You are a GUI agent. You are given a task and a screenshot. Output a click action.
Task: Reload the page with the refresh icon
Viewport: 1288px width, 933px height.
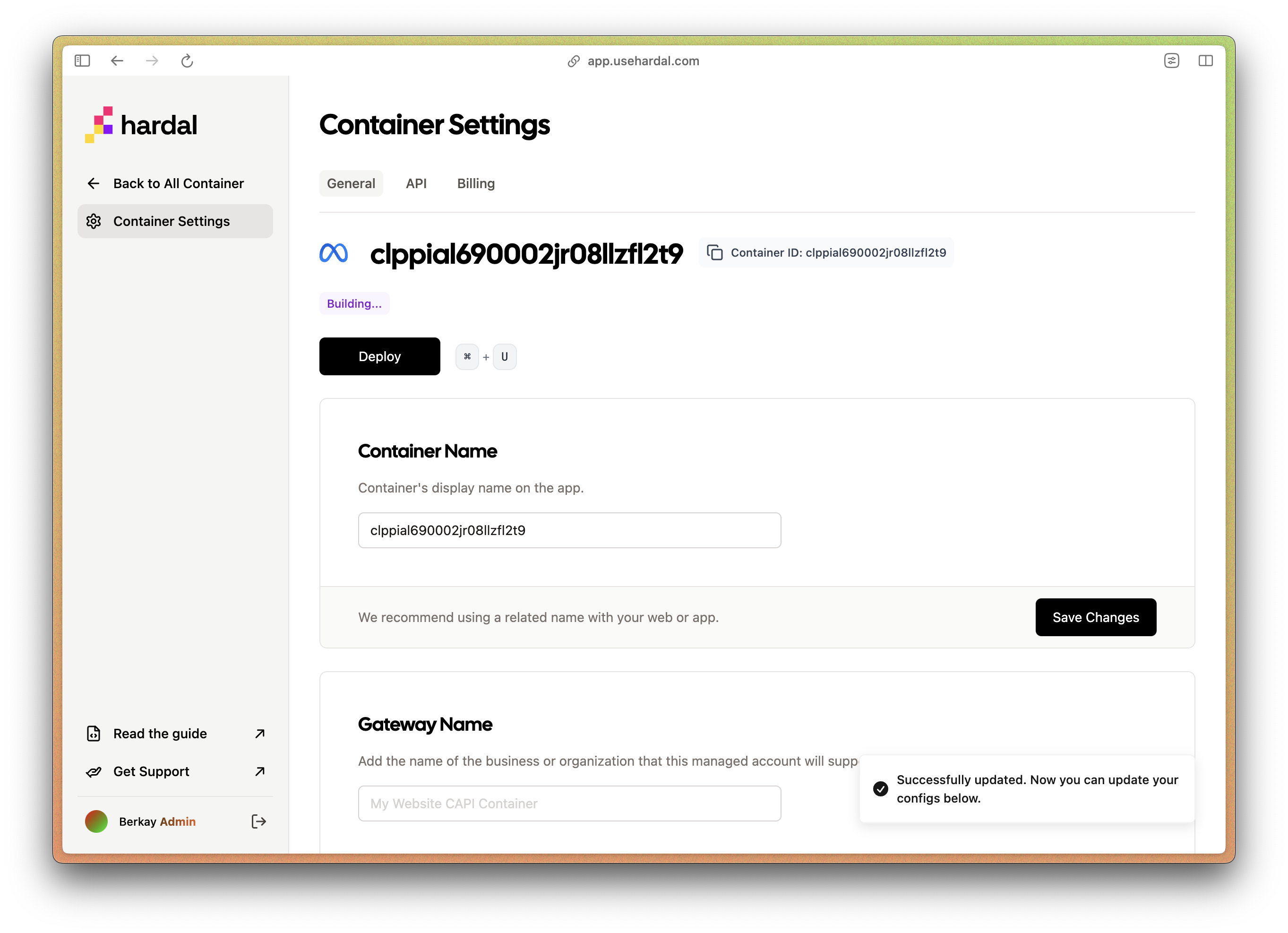(187, 61)
